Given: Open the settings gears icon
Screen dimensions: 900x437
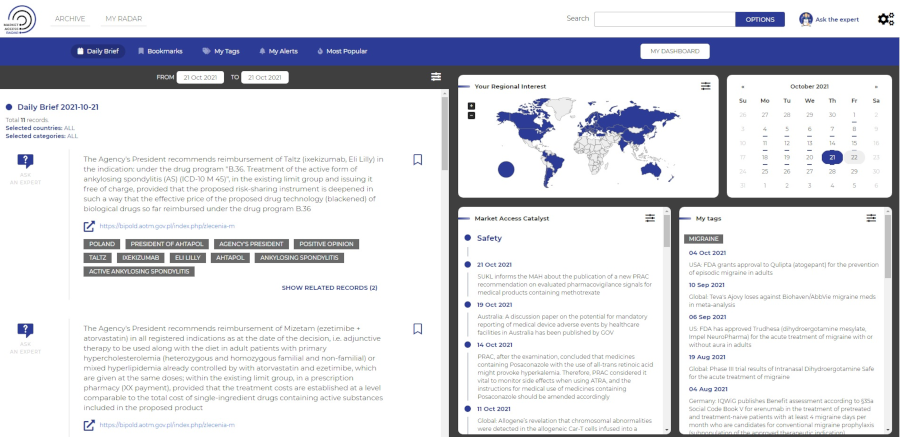Looking at the screenshot, I should [x=886, y=19].
